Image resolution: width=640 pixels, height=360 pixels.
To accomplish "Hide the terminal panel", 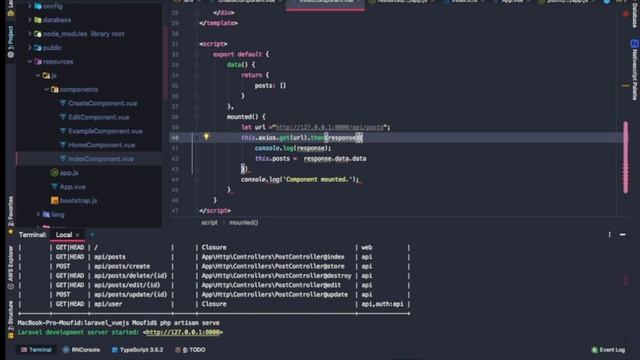I will coord(622,235).
